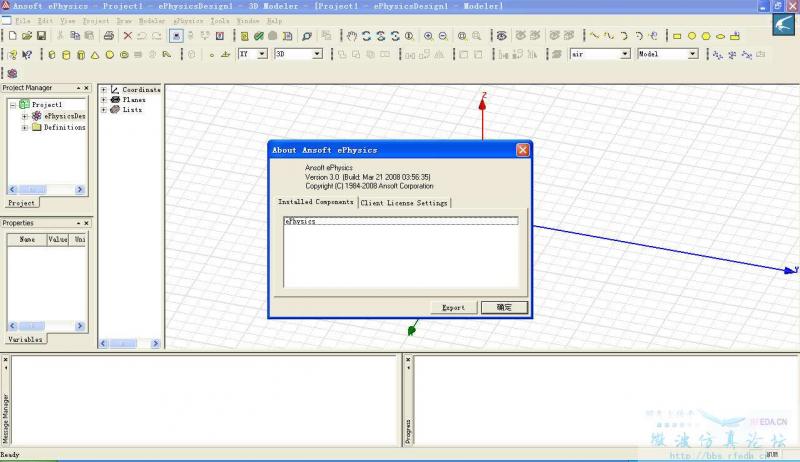The image size is (800, 462).
Task: Open the Modeler menu
Action: [x=152, y=21]
